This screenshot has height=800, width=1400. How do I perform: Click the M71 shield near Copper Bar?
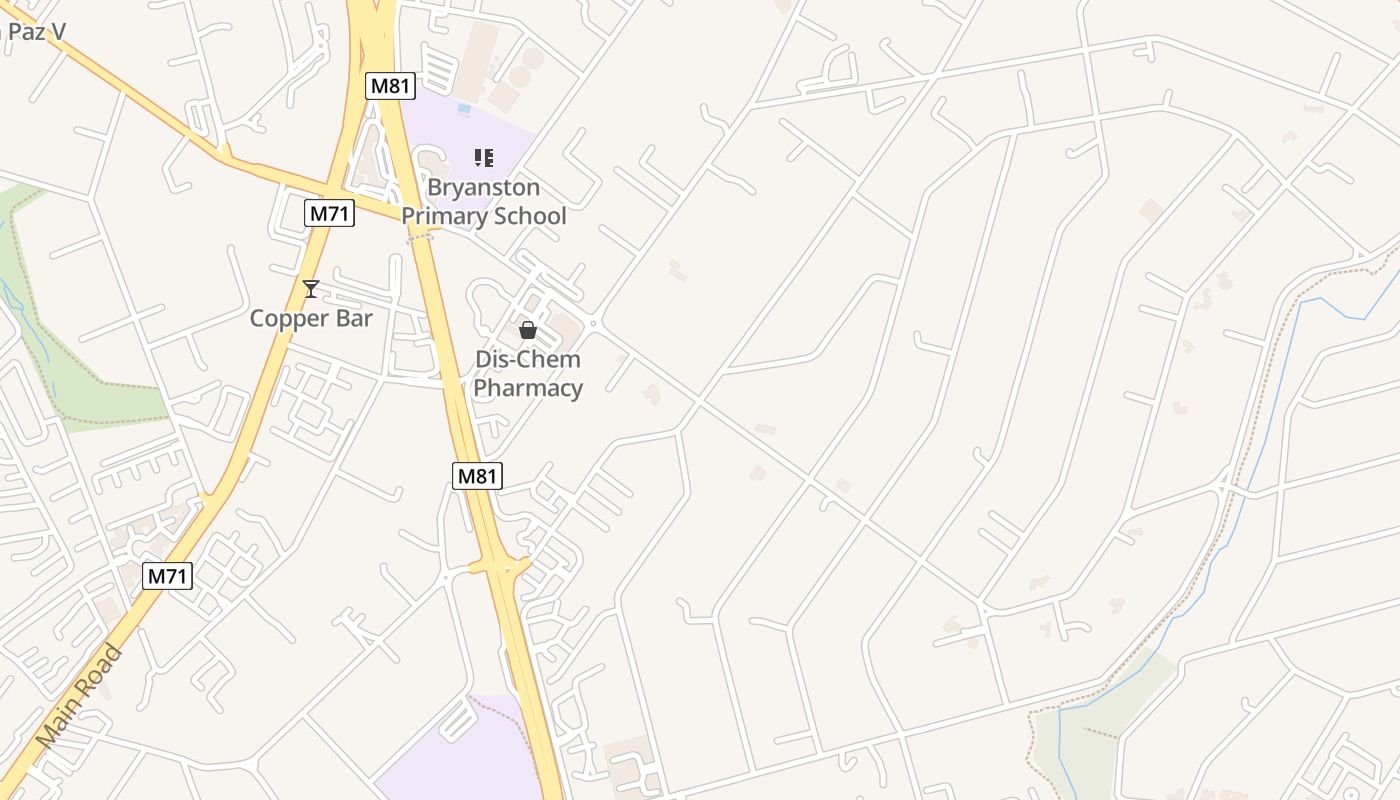tap(330, 213)
